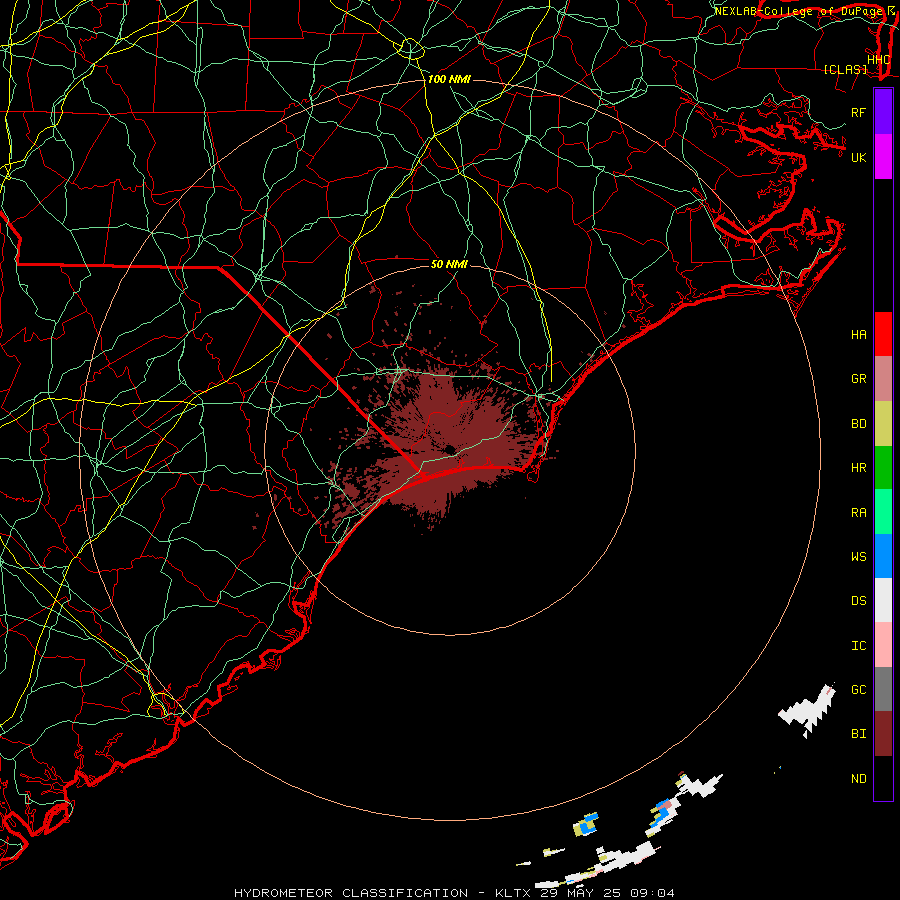The width and height of the screenshot is (900, 900).
Task: Select the yellow BD legend swatch
Action: pos(883,423)
